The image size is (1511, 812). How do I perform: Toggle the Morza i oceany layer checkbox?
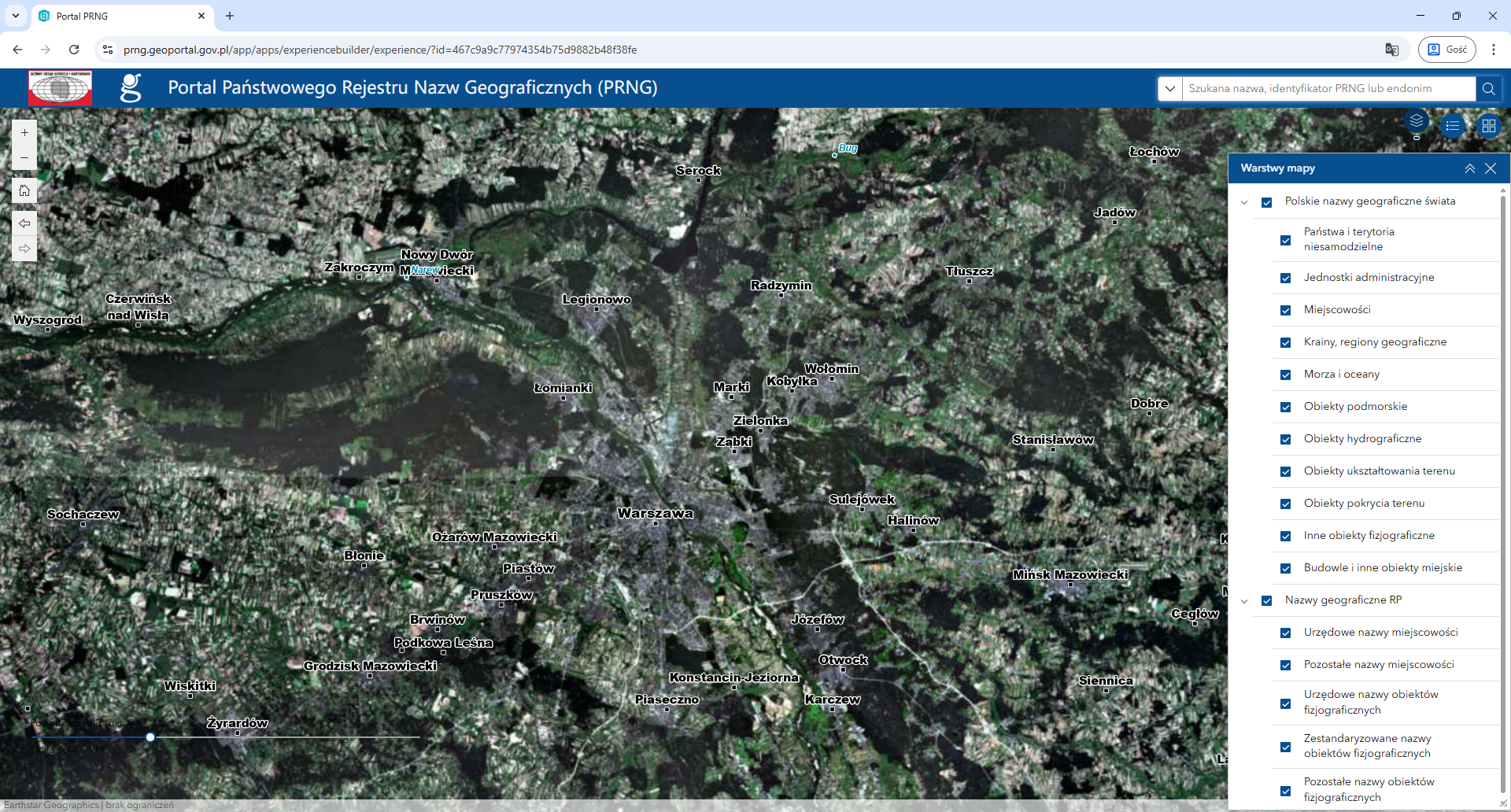(x=1286, y=375)
